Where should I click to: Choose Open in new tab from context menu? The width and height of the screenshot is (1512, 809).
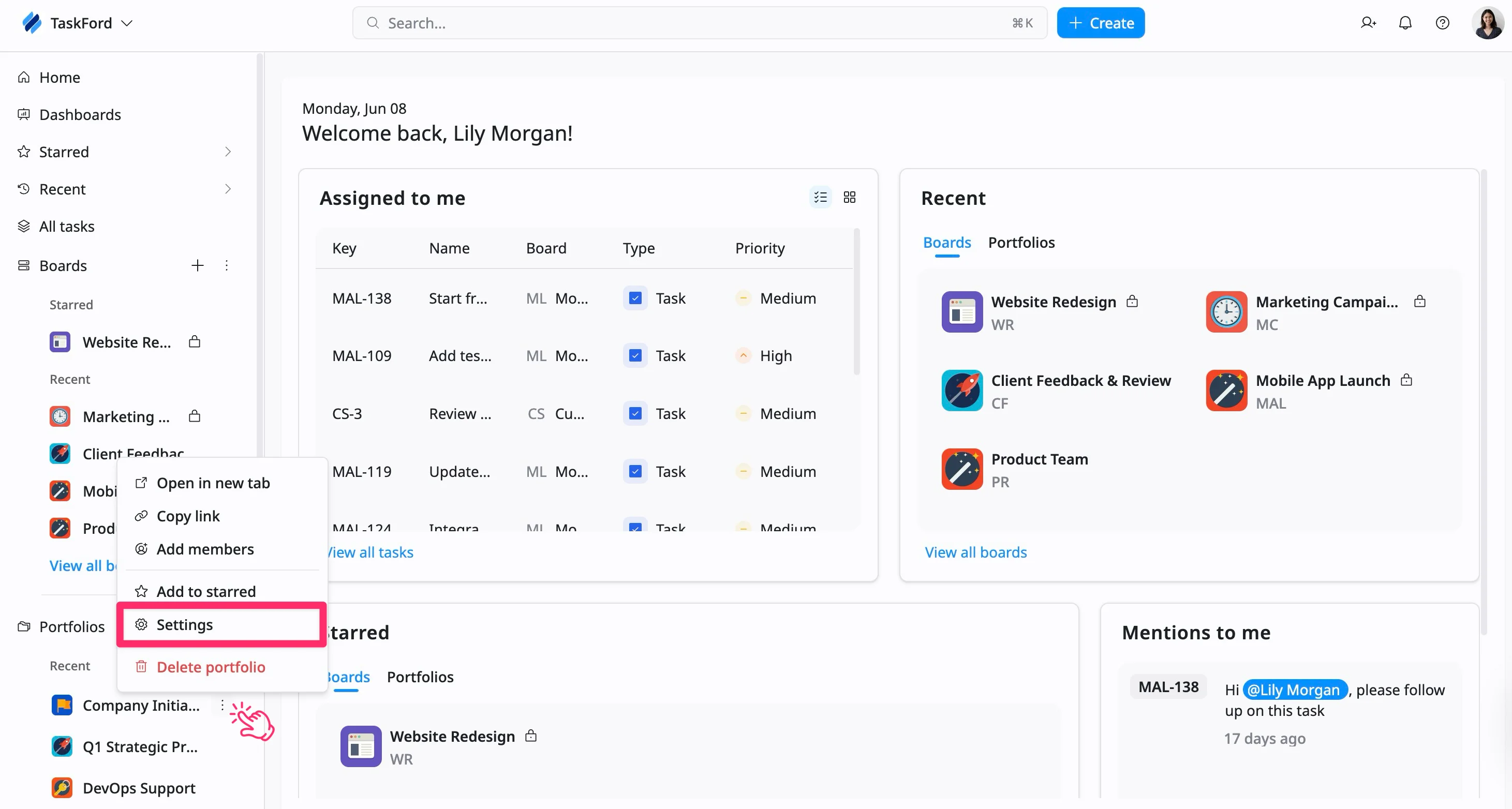tap(222, 483)
